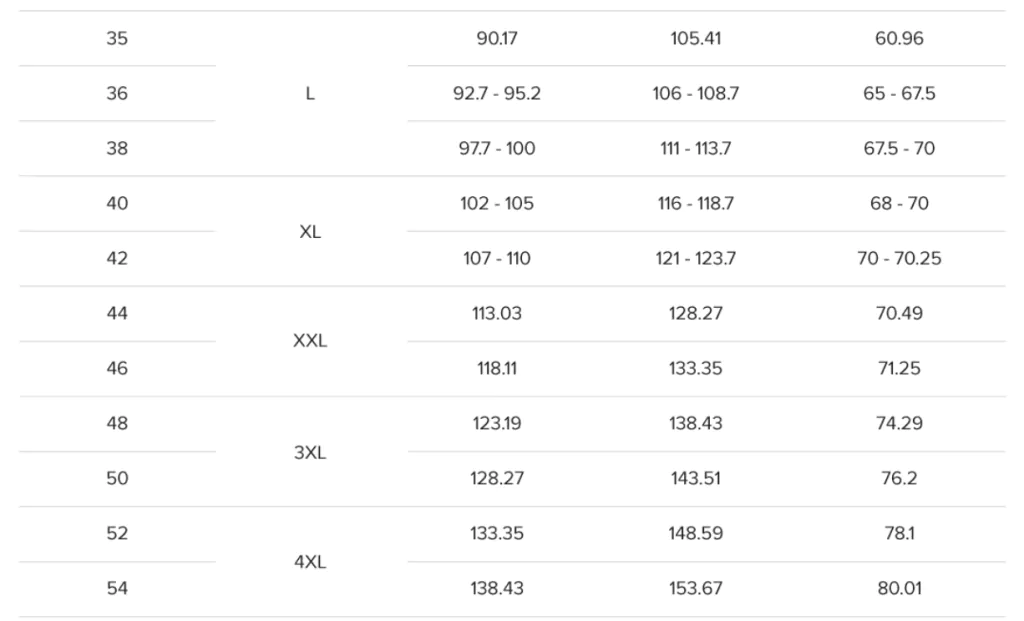Select the 70 - 70.25 value

point(899,259)
